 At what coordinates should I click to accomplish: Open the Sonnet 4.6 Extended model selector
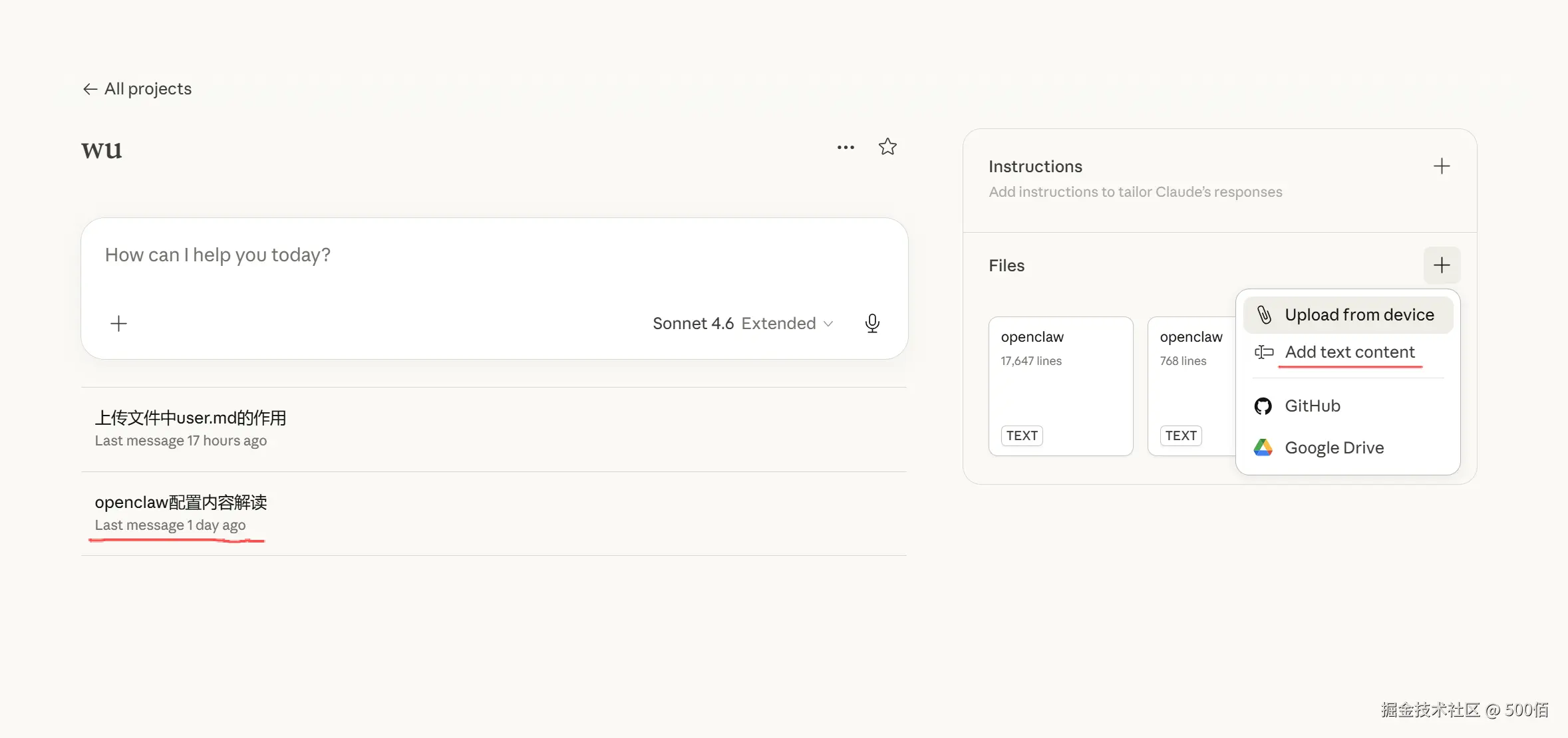click(742, 324)
